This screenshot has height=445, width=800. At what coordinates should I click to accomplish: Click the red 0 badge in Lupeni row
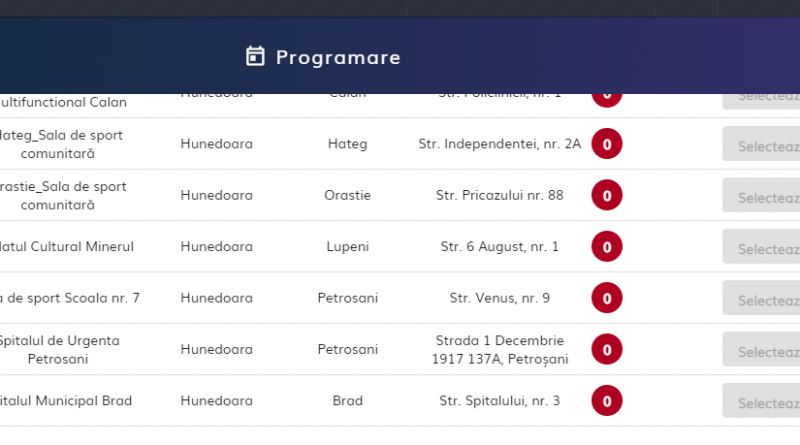tap(606, 246)
